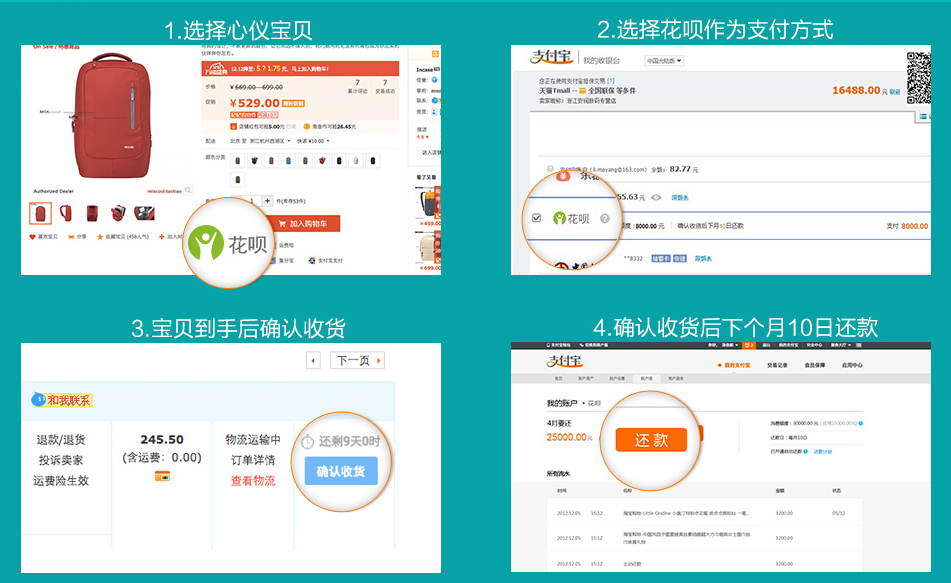Viewport: 951px width, 583px height.
Task: Click the QR code on the cashier page
Action: coord(918,78)
